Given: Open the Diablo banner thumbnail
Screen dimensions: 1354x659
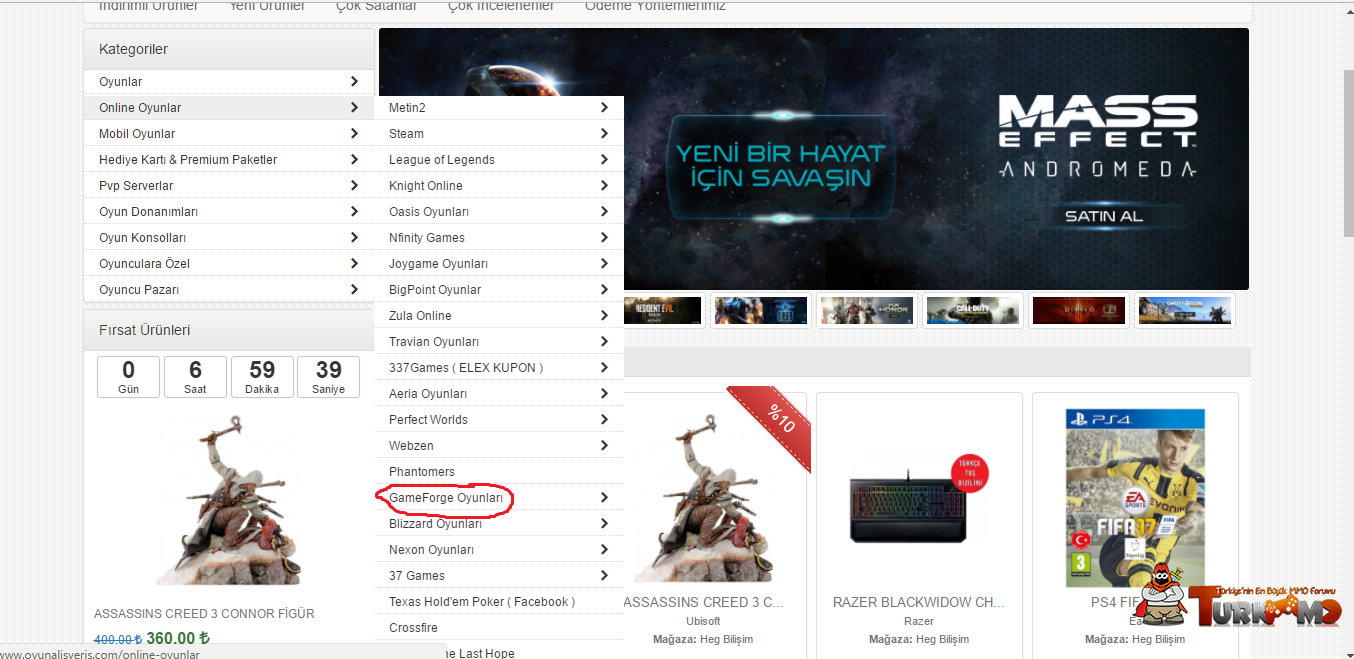Looking at the screenshot, I should click(x=1078, y=310).
